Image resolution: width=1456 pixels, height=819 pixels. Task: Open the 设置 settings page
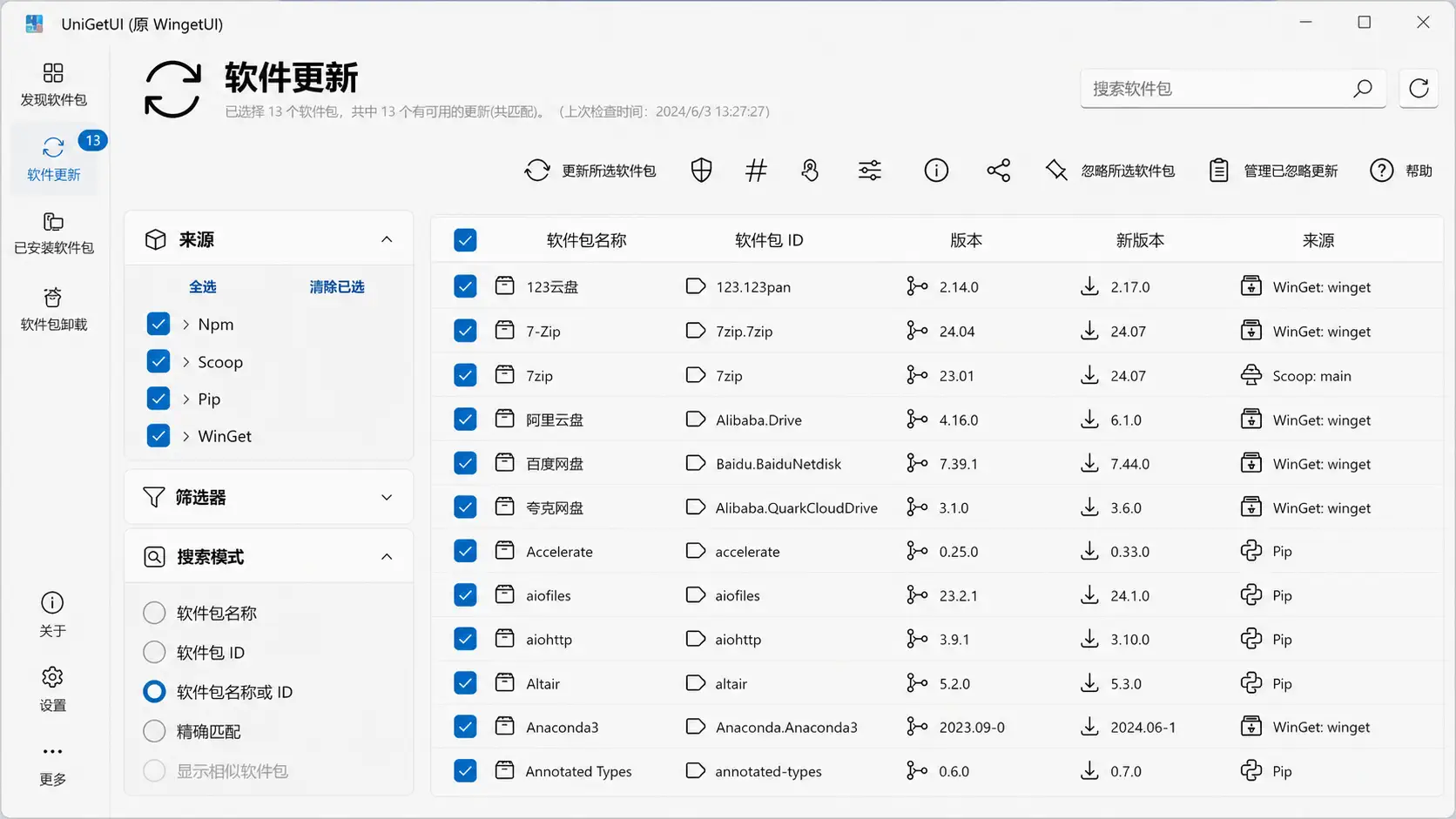(52, 689)
